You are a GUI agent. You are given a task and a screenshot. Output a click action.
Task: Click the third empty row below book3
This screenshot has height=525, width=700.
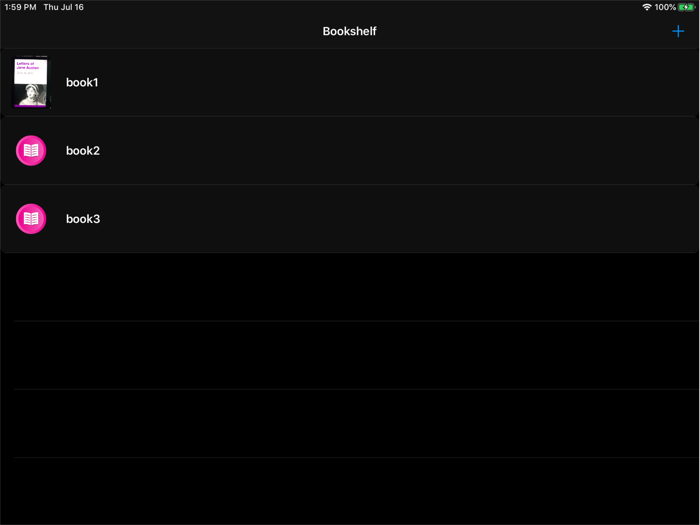[x=350, y=423]
